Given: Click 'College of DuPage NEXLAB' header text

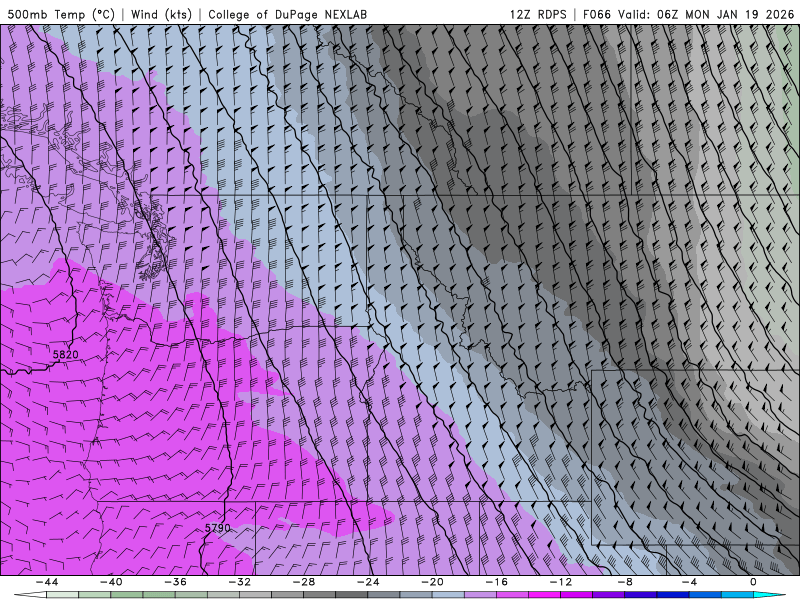Looking at the screenshot, I should click(x=287, y=14).
